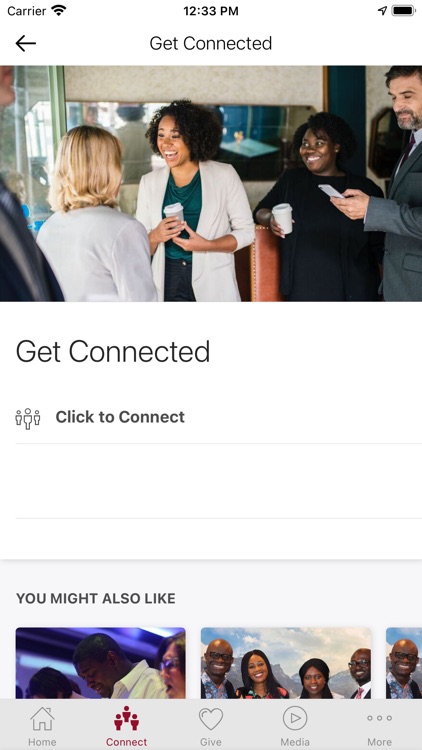Tap the coffee meeting banner photo
This screenshot has height=750, width=422.
tap(211, 184)
